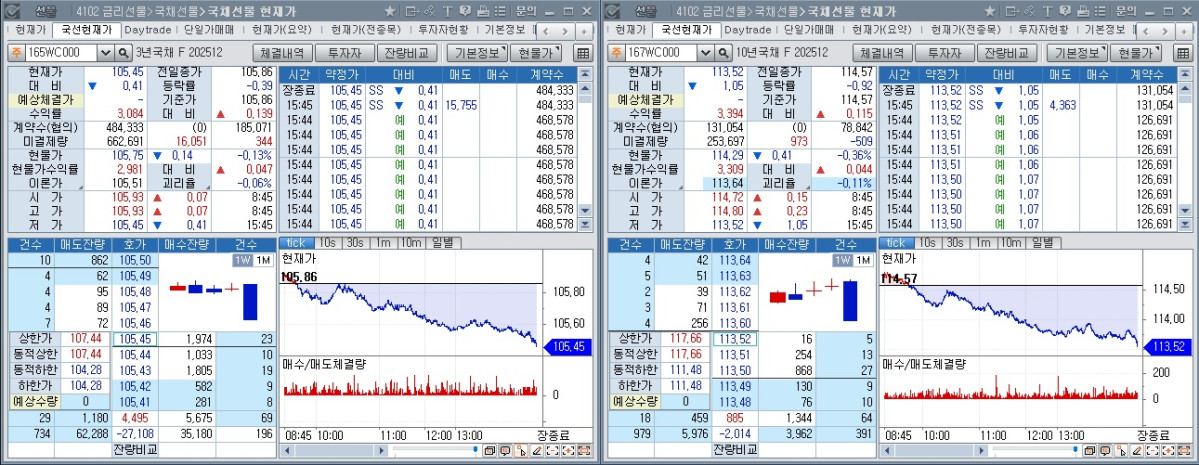Switch to Daytrade tab in 3년국채 window
This screenshot has height=465, width=1199.
pos(148,31)
